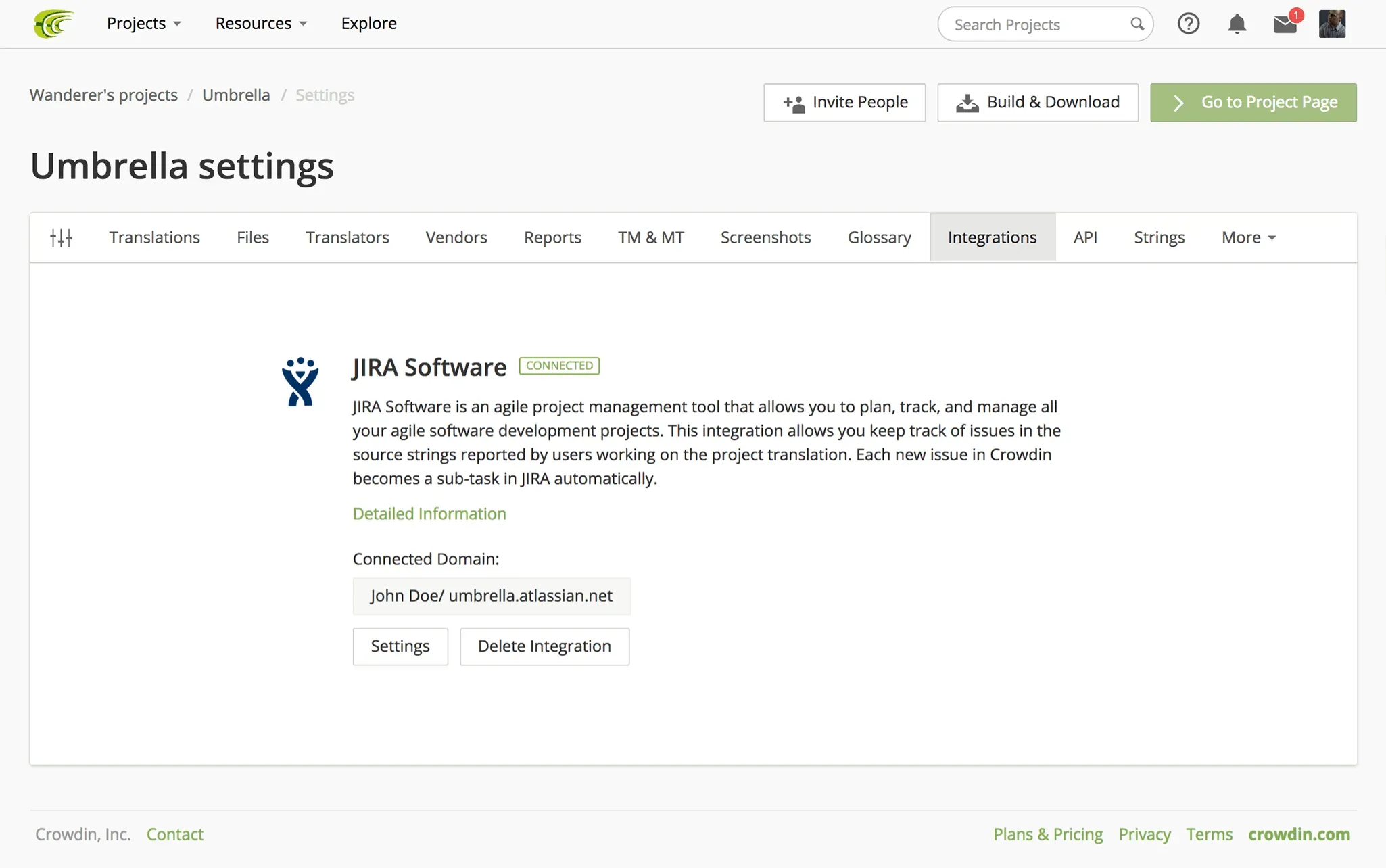Expand the Resources dropdown menu
The image size is (1386, 868).
(x=261, y=23)
